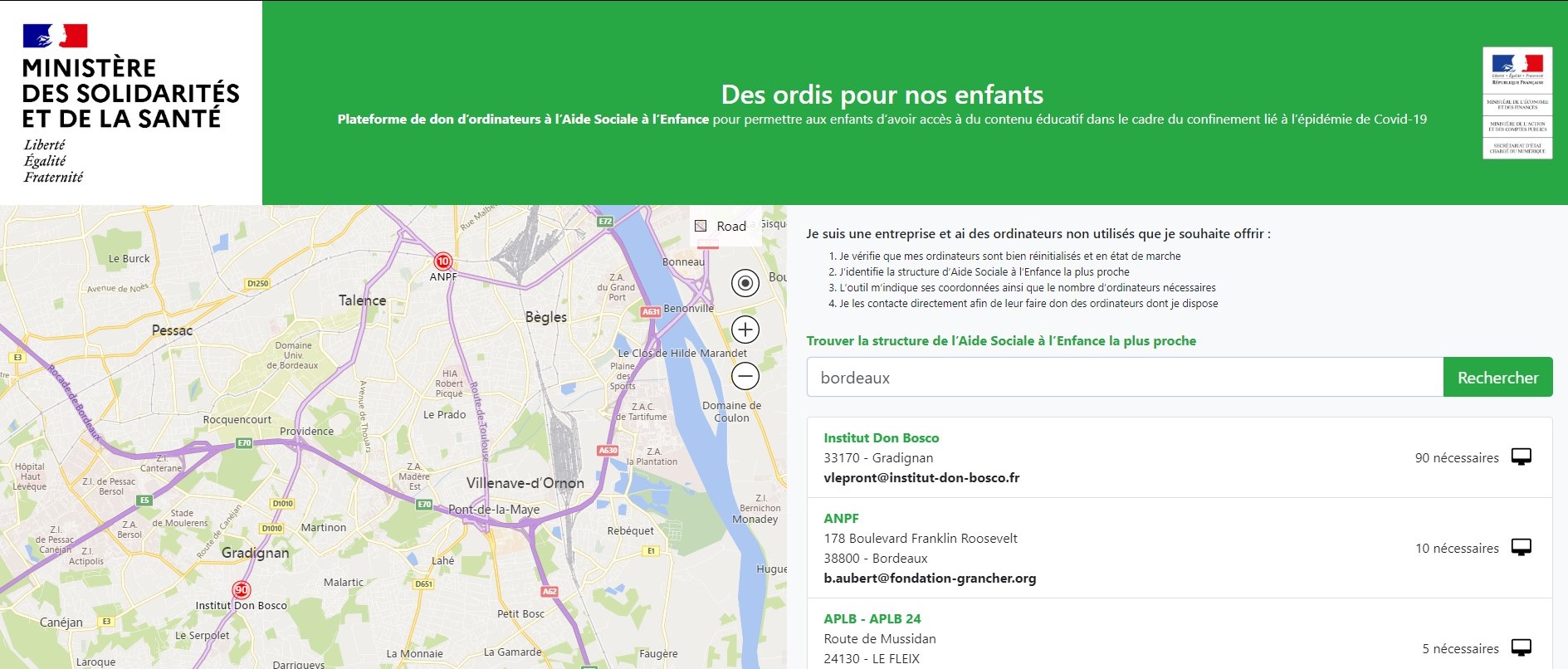
Task: Click the Pessac label on the map
Action: click(x=172, y=330)
